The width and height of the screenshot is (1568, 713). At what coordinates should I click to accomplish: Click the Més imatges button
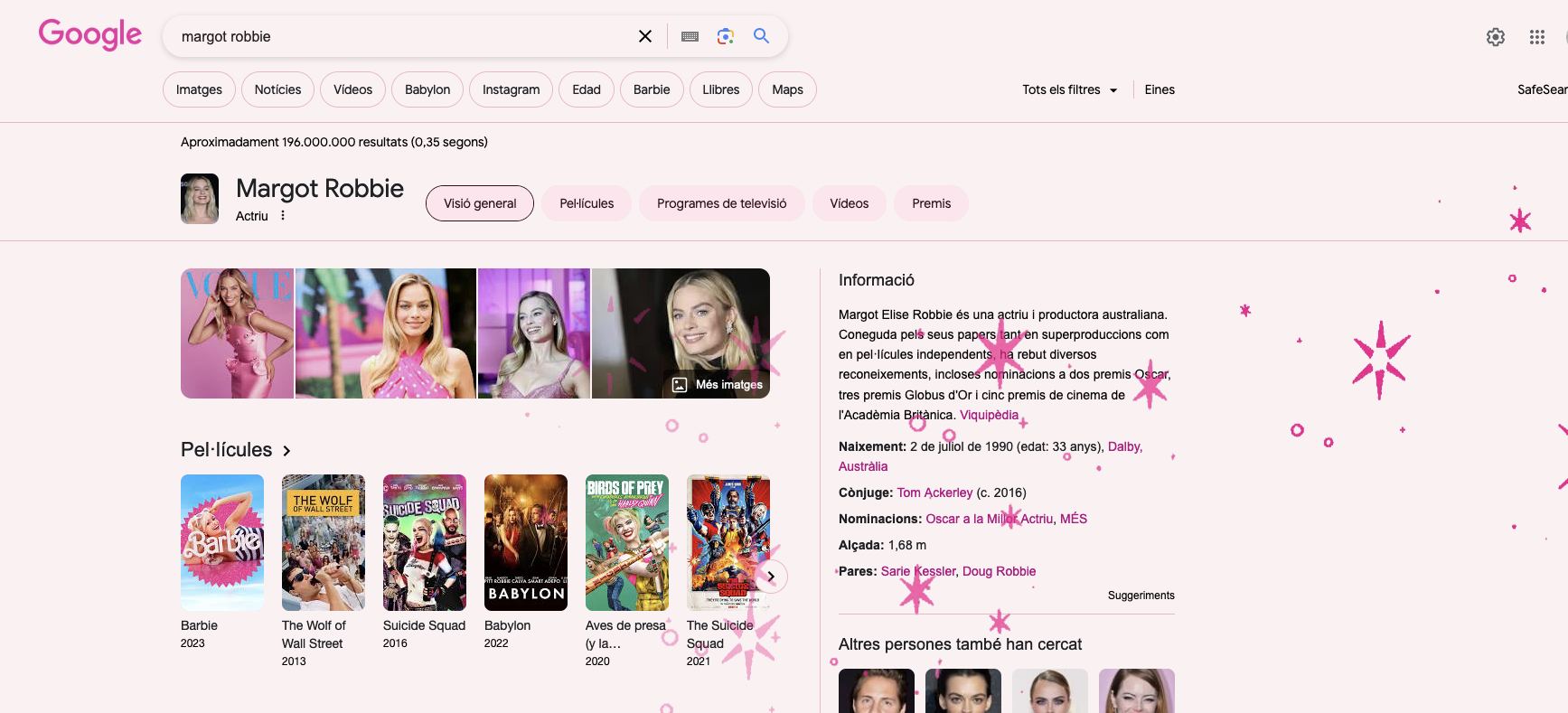718,385
